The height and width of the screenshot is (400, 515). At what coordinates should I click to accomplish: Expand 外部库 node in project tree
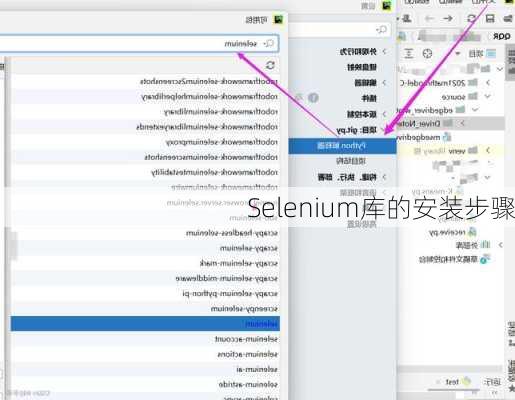pyautogui.click(x=500, y=245)
